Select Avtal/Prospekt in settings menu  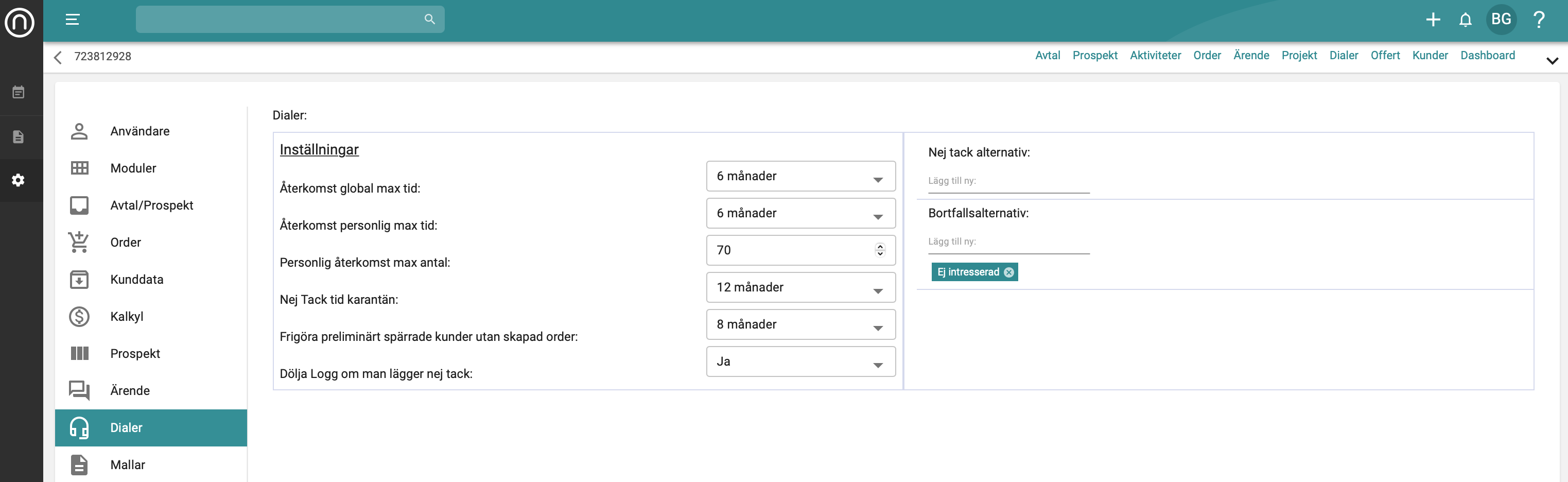pyautogui.click(x=151, y=205)
